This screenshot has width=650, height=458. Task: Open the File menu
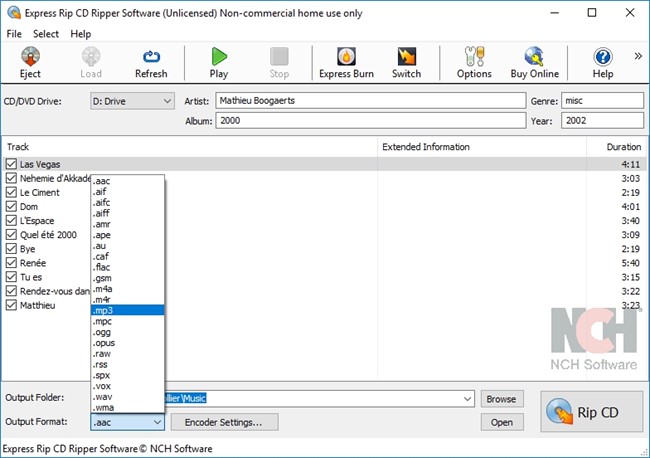point(14,34)
